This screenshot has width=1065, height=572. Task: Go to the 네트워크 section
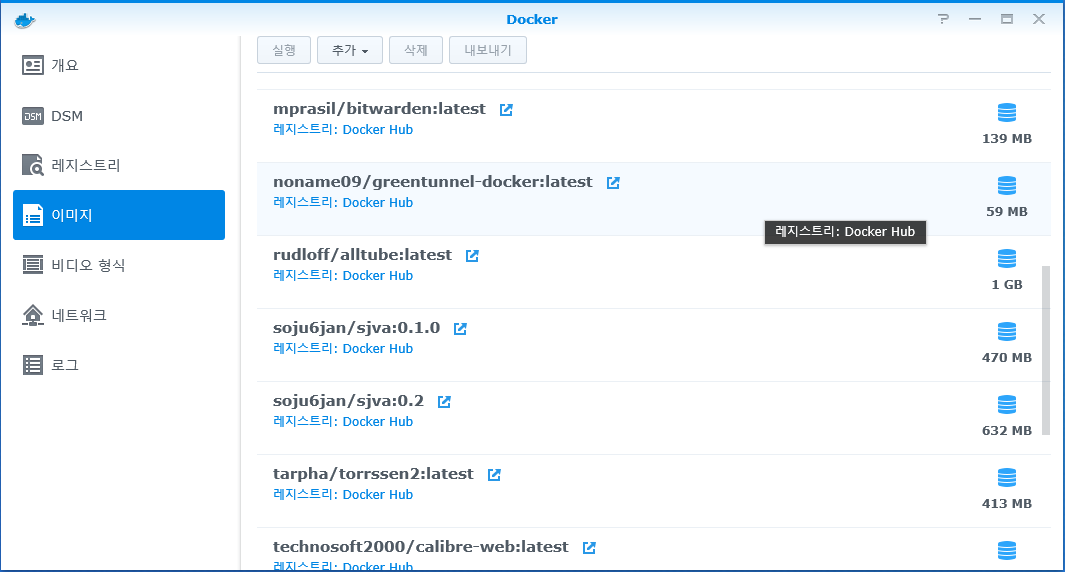click(x=119, y=315)
